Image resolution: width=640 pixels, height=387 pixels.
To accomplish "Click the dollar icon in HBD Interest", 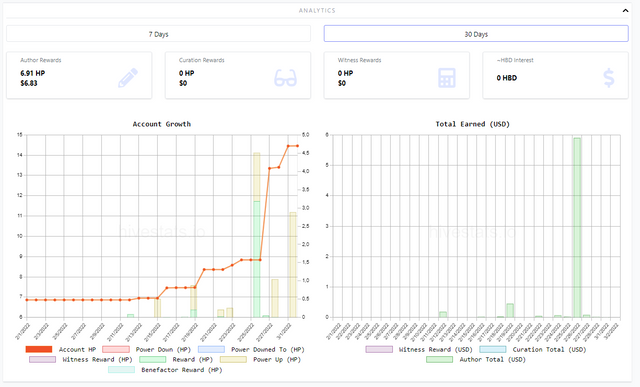I will (x=609, y=78).
